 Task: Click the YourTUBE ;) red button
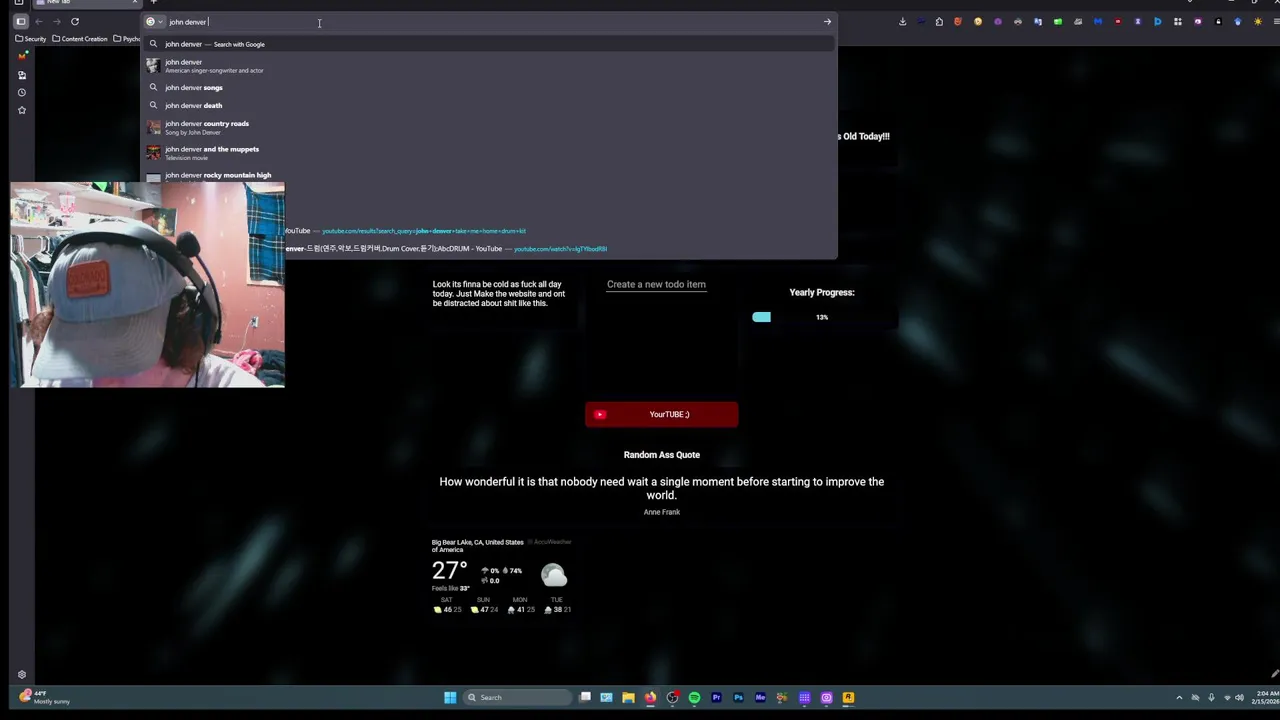click(x=662, y=415)
